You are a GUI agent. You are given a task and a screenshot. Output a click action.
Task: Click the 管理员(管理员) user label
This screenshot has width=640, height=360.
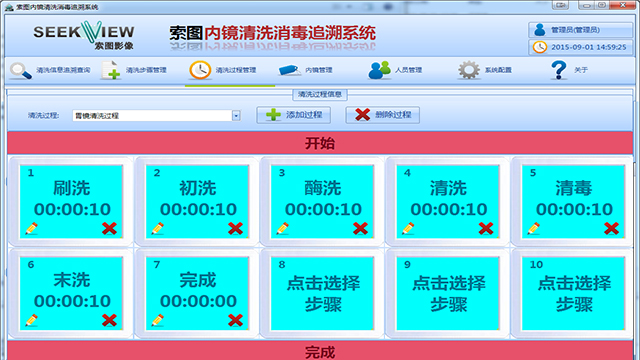[x=575, y=30]
